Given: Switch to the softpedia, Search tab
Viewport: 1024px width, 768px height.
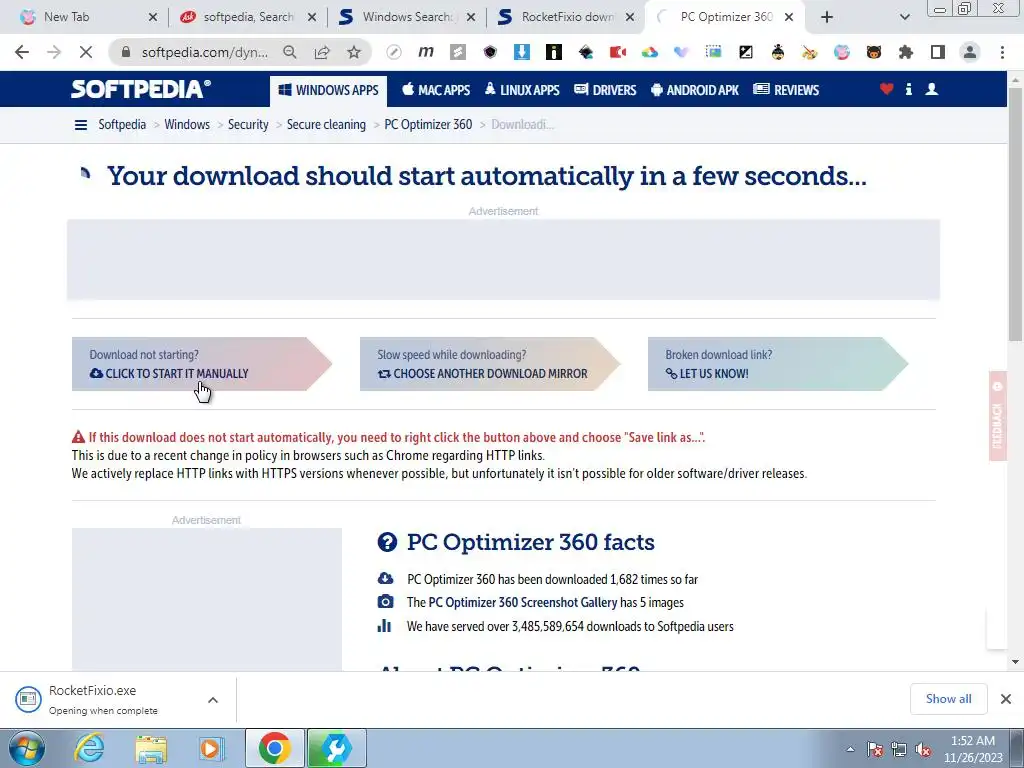Looking at the screenshot, I should [248, 17].
